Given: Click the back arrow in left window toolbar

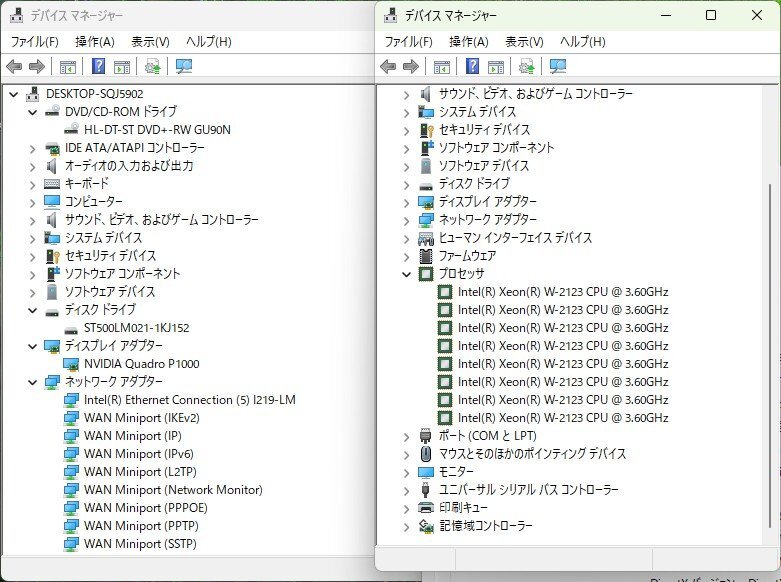Looking at the screenshot, I should 14,67.
